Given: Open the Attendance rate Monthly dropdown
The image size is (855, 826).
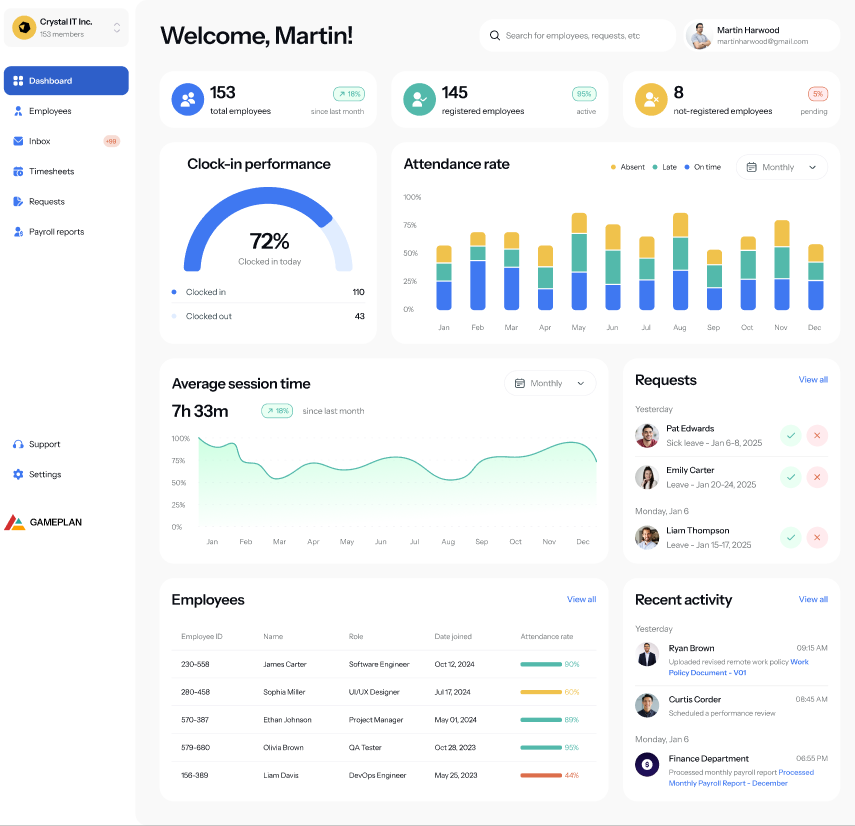Looking at the screenshot, I should tap(782, 167).
